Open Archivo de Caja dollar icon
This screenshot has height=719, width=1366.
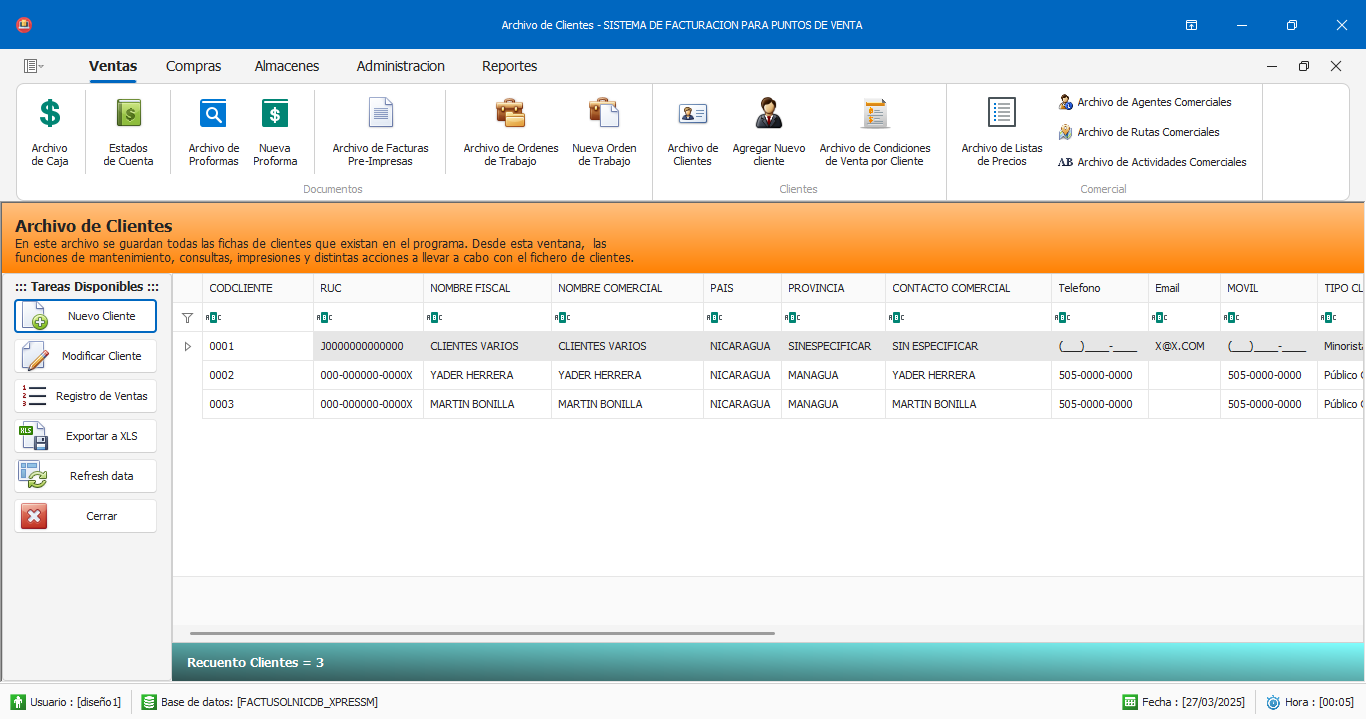pos(50,113)
